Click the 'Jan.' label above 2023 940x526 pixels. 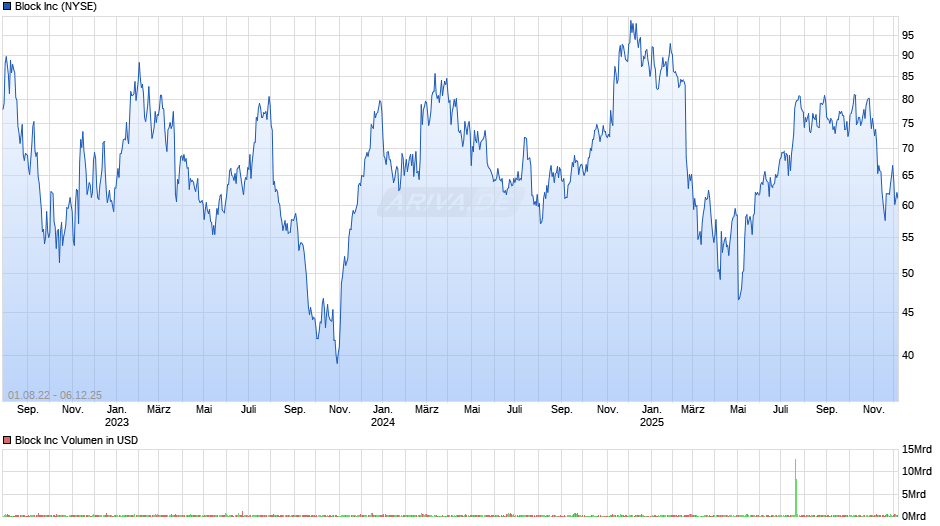tap(117, 409)
